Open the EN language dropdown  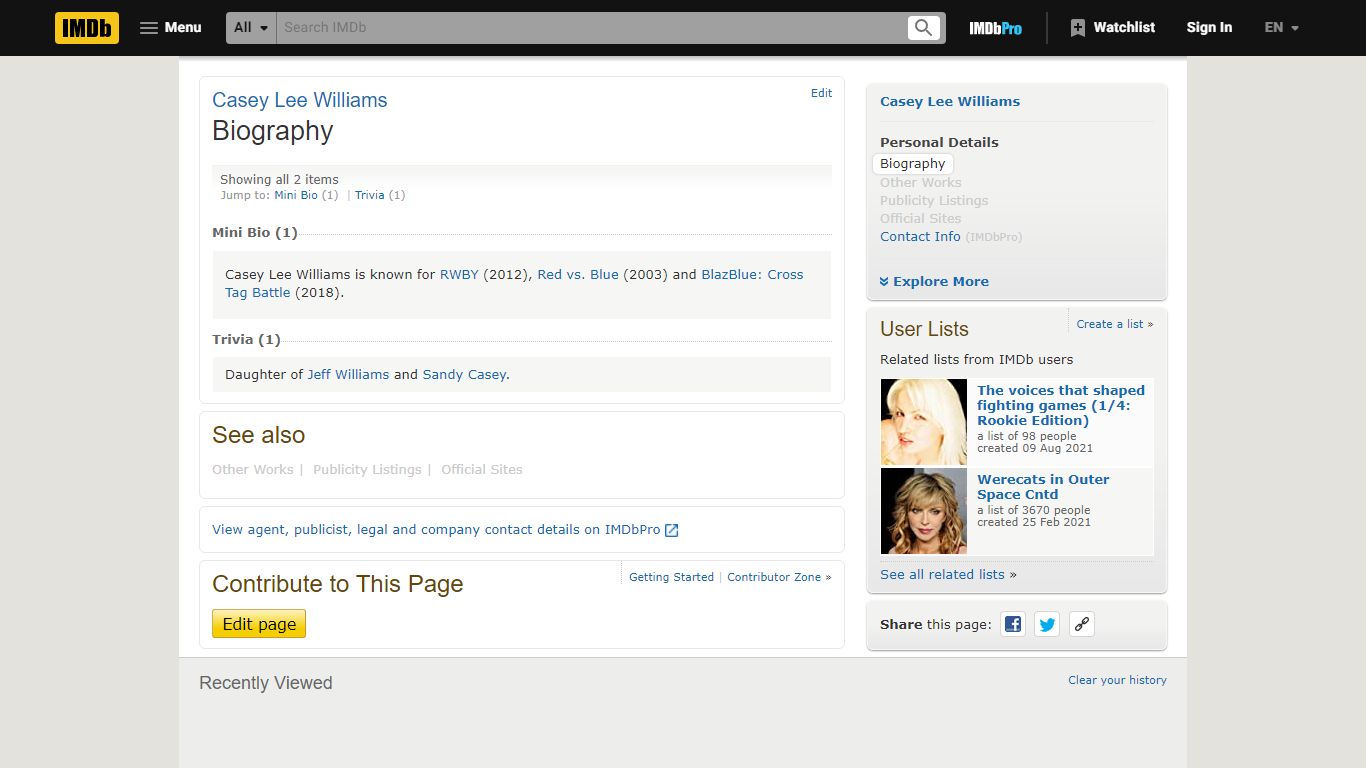point(1282,28)
